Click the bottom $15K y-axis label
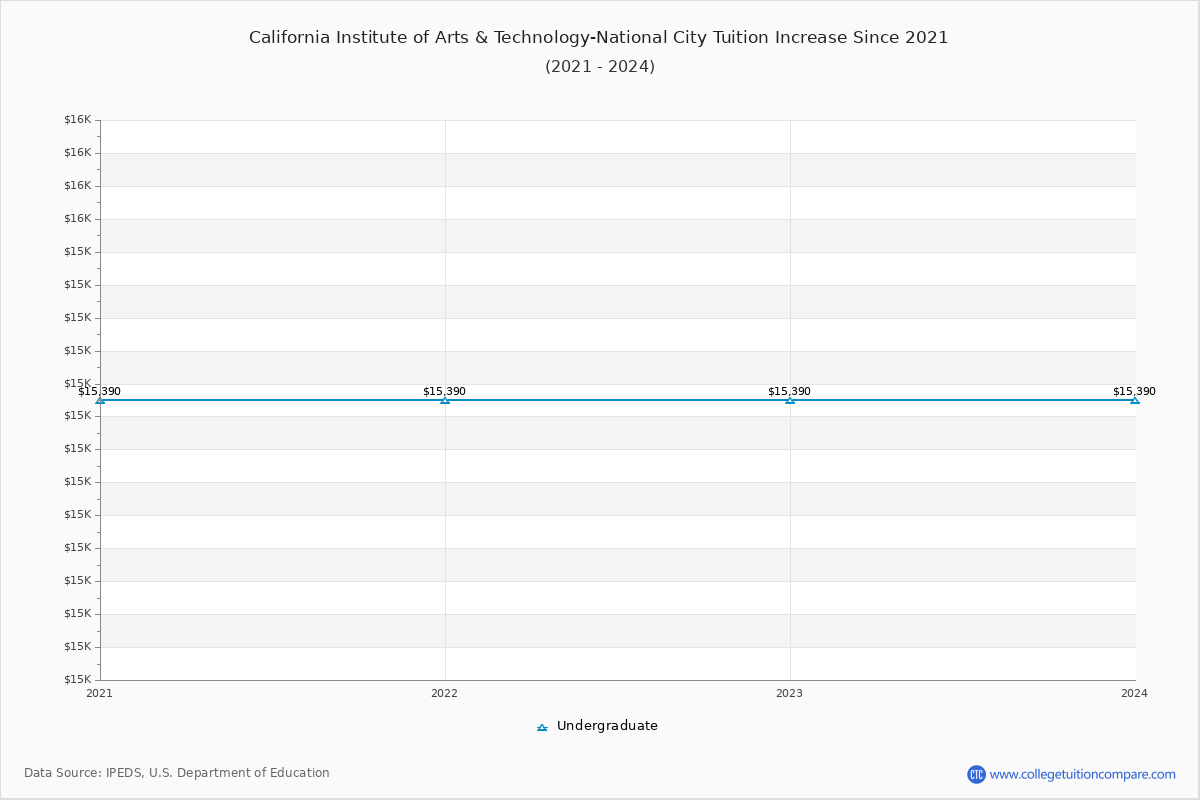The width and height of the screenshot is (1200, 800). pyautogui.click(x=78, y=680)
